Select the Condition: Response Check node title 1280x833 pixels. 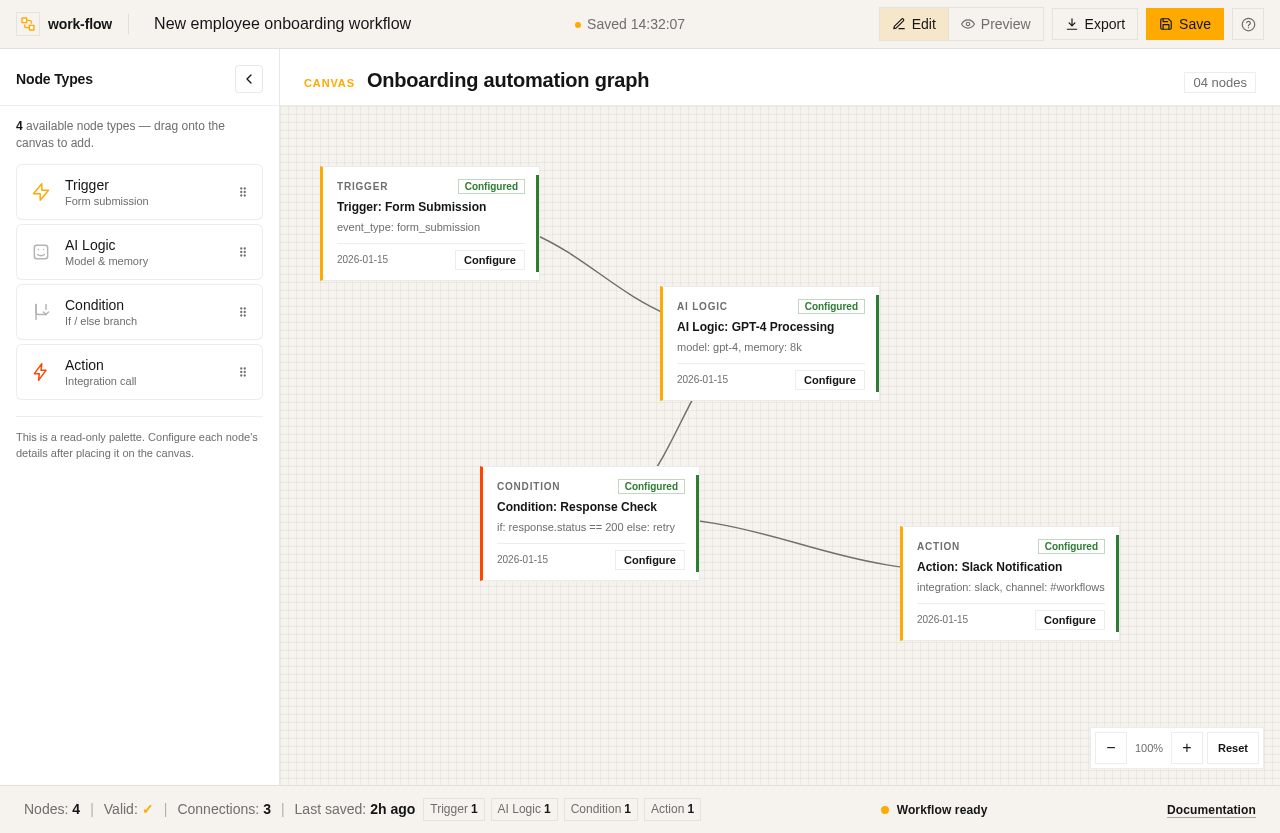pyautogui.click(x=577, y=507)
